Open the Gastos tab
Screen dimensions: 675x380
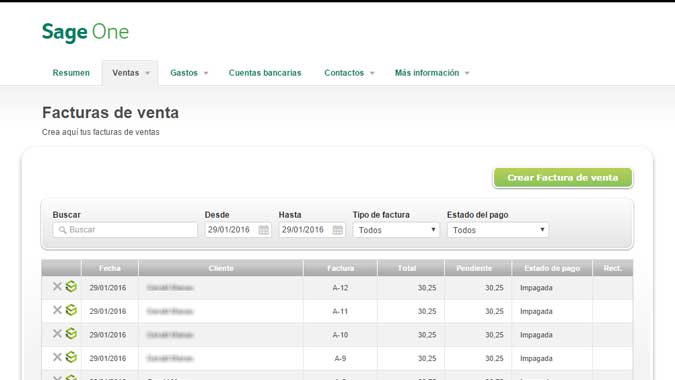(184, 73)
